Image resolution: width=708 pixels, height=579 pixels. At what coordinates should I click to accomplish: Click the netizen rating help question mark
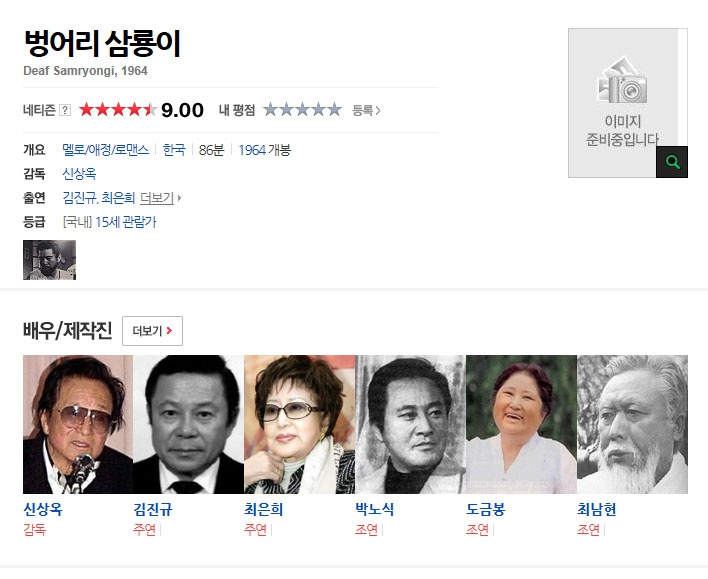[x=65, y=110]
